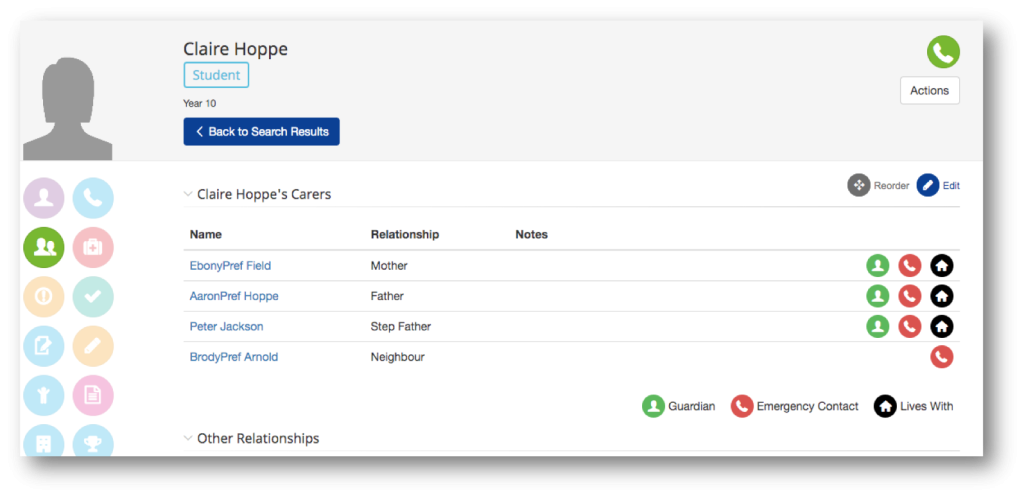Open the Actions dropdown button
Screen dimensions: 1024x498
coord(929,91)
